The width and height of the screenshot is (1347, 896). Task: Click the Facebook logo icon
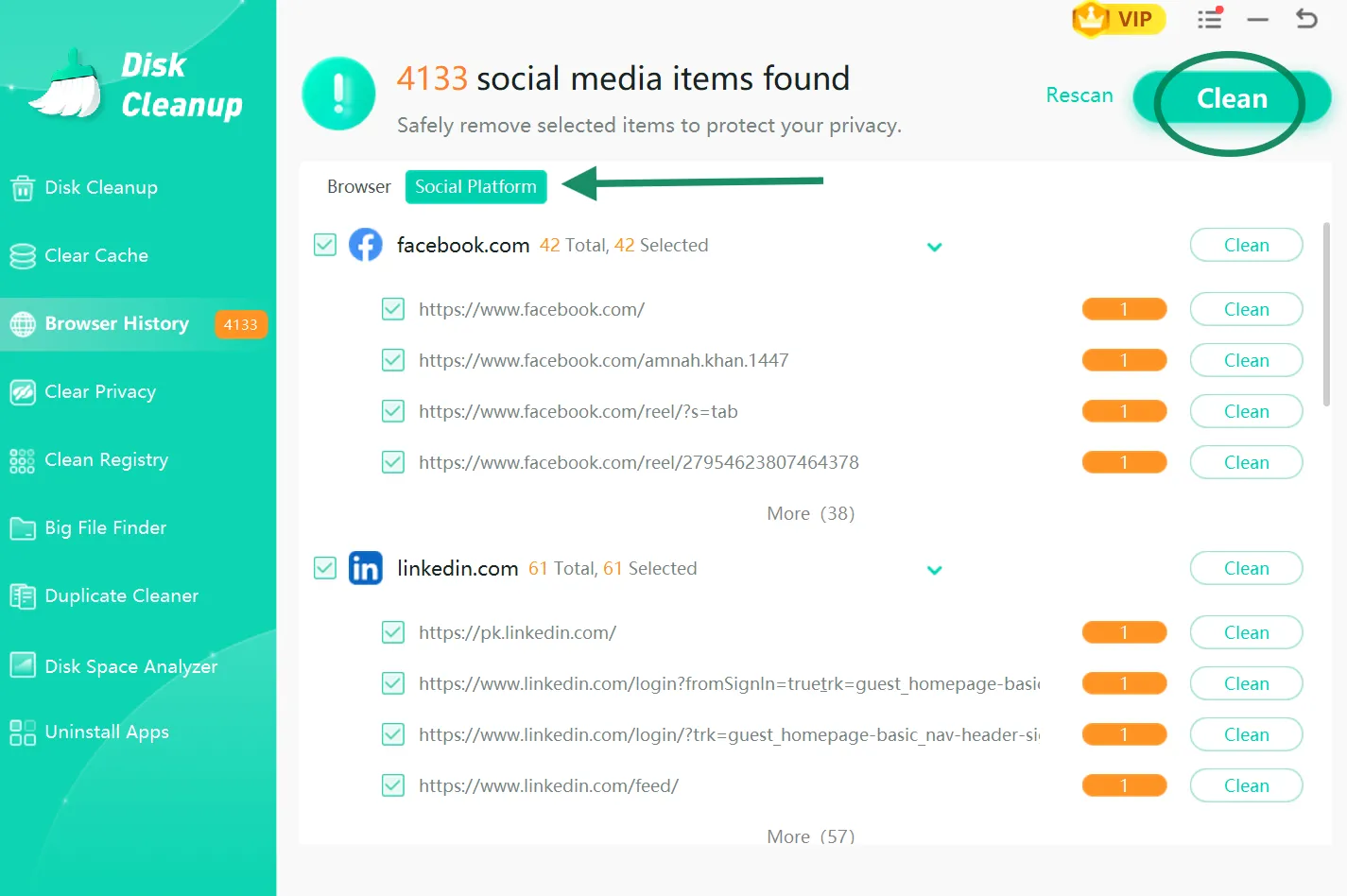366,245
